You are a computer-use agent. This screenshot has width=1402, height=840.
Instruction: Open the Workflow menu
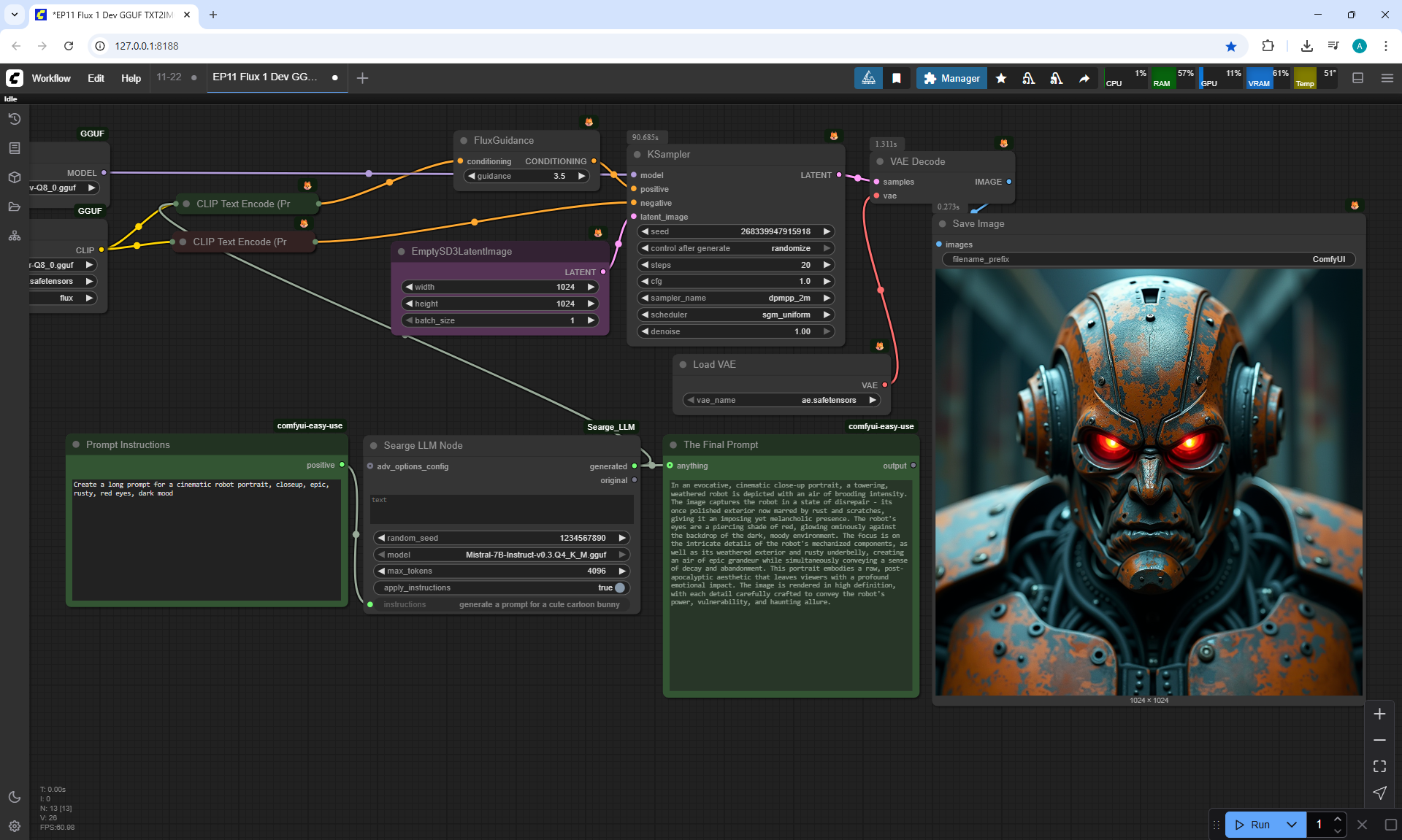point(51,78)
